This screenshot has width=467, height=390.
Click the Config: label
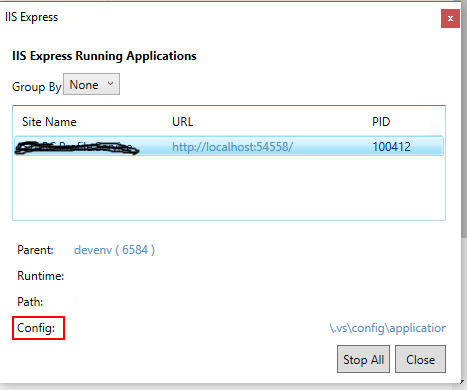(36, 328)
